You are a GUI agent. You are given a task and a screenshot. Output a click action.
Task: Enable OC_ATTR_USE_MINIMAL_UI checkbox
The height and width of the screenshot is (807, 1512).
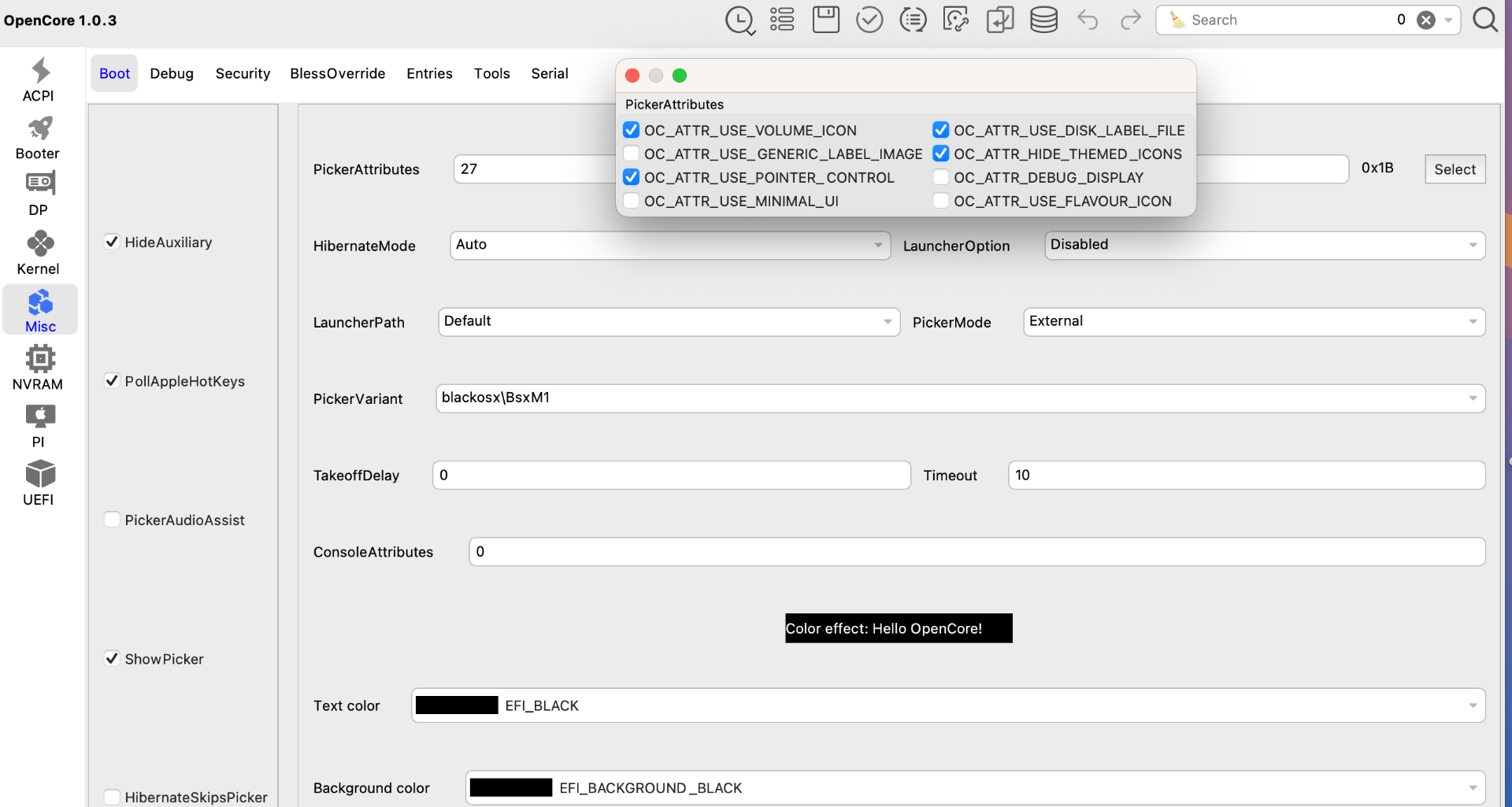tap(632, 201)
